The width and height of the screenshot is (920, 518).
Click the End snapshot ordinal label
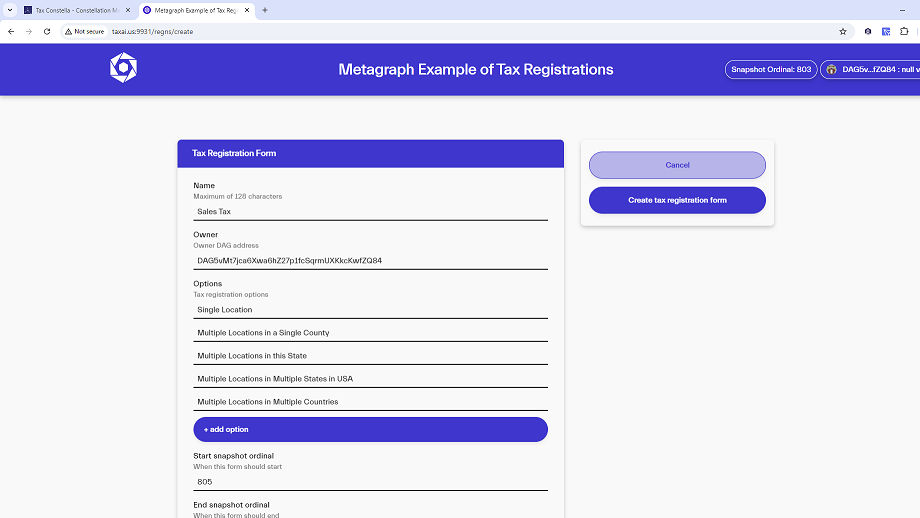tap(231, 505)
